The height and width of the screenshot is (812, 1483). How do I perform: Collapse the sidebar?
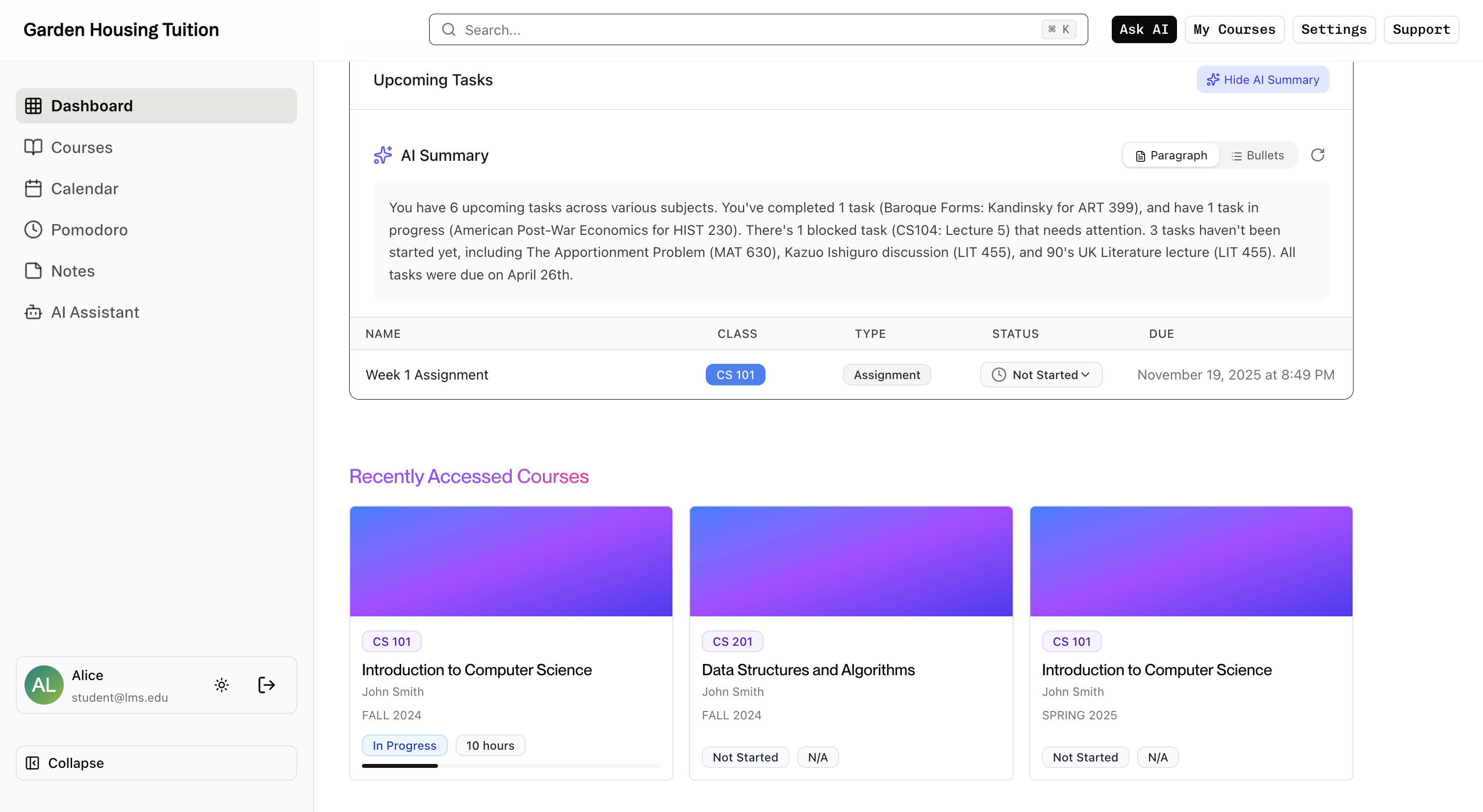coord(156,763)
